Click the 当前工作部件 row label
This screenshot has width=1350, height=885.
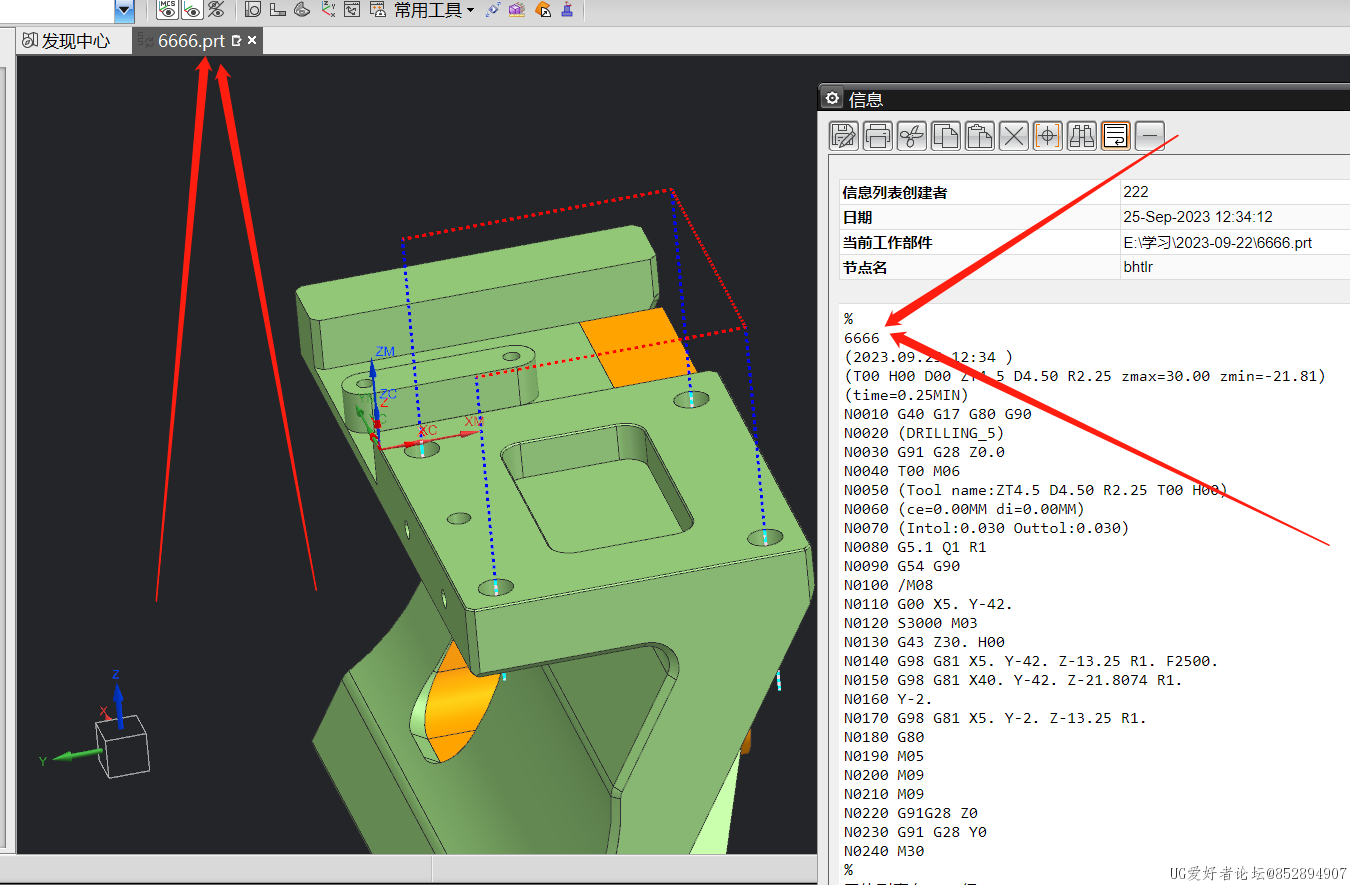coord(888,242)
